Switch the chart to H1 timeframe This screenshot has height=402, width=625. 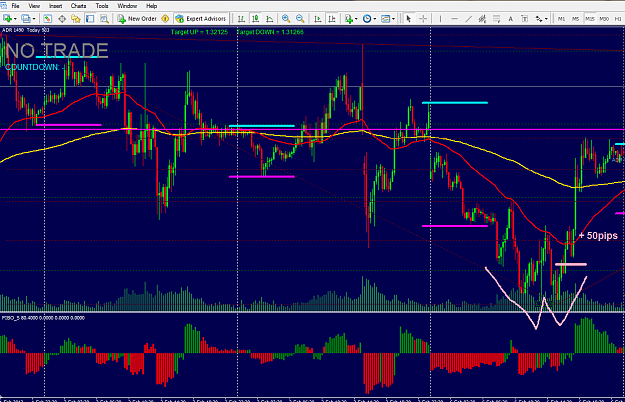coord(618,19)
